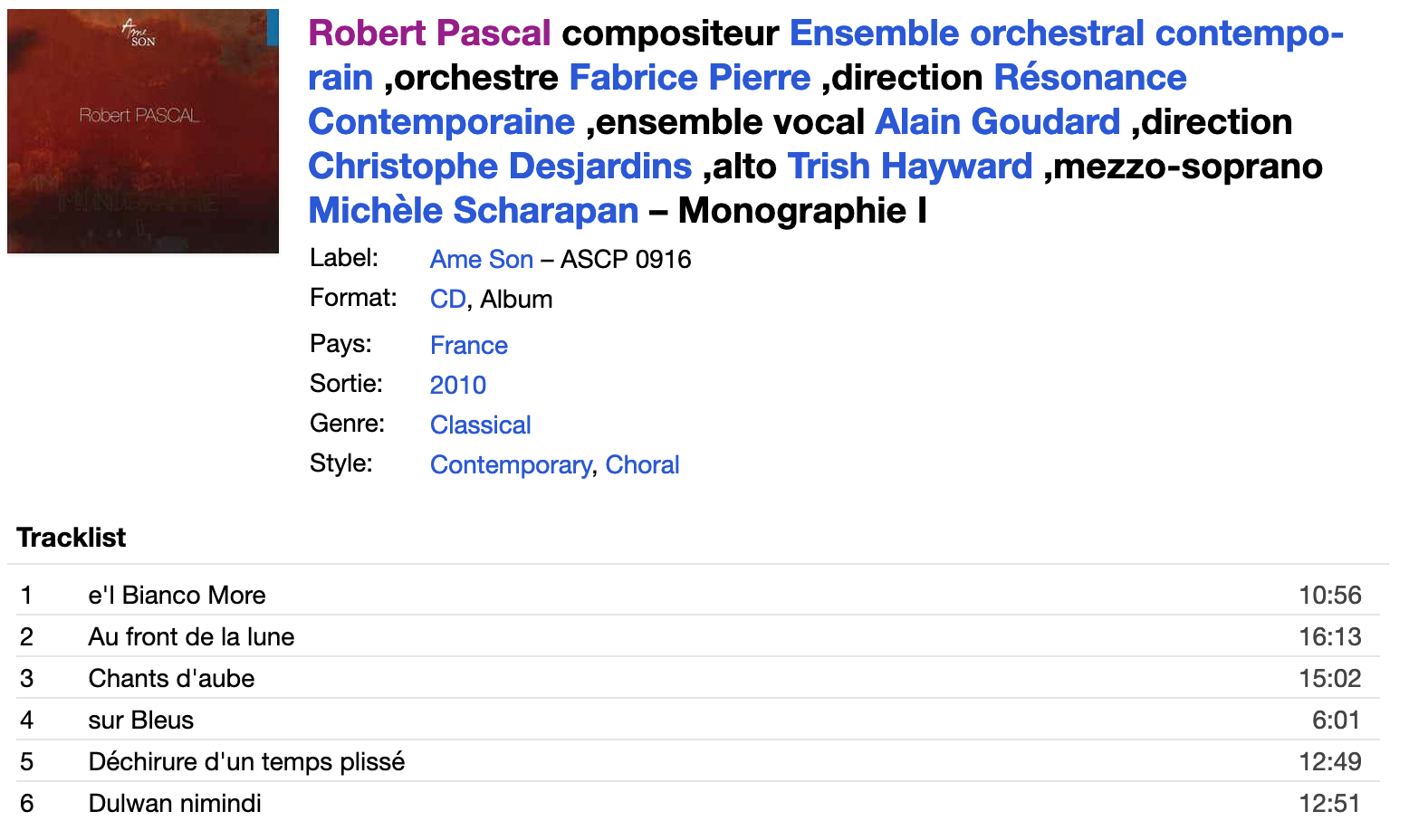Click the Ensemble orchestral contemporain link
The height and width of the screenshot is (840, 1409).
click(x=1066, y=33)
